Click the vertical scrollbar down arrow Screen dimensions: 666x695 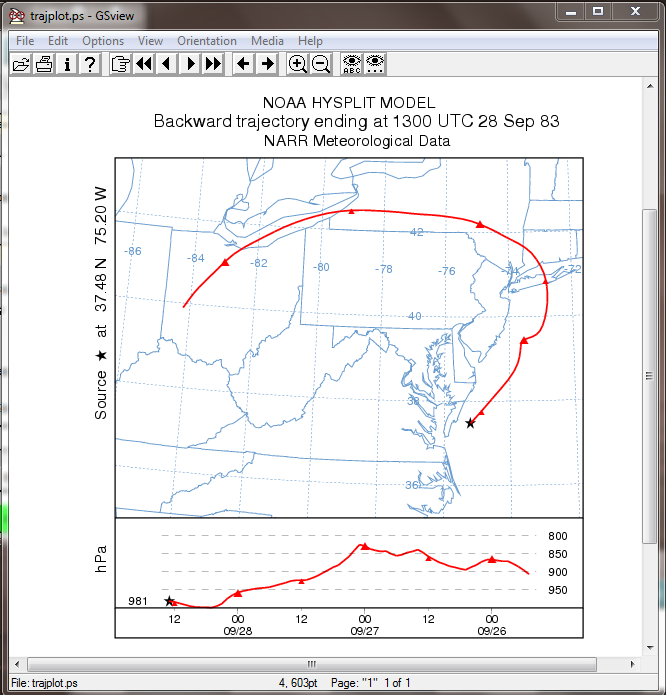point(650,648)
